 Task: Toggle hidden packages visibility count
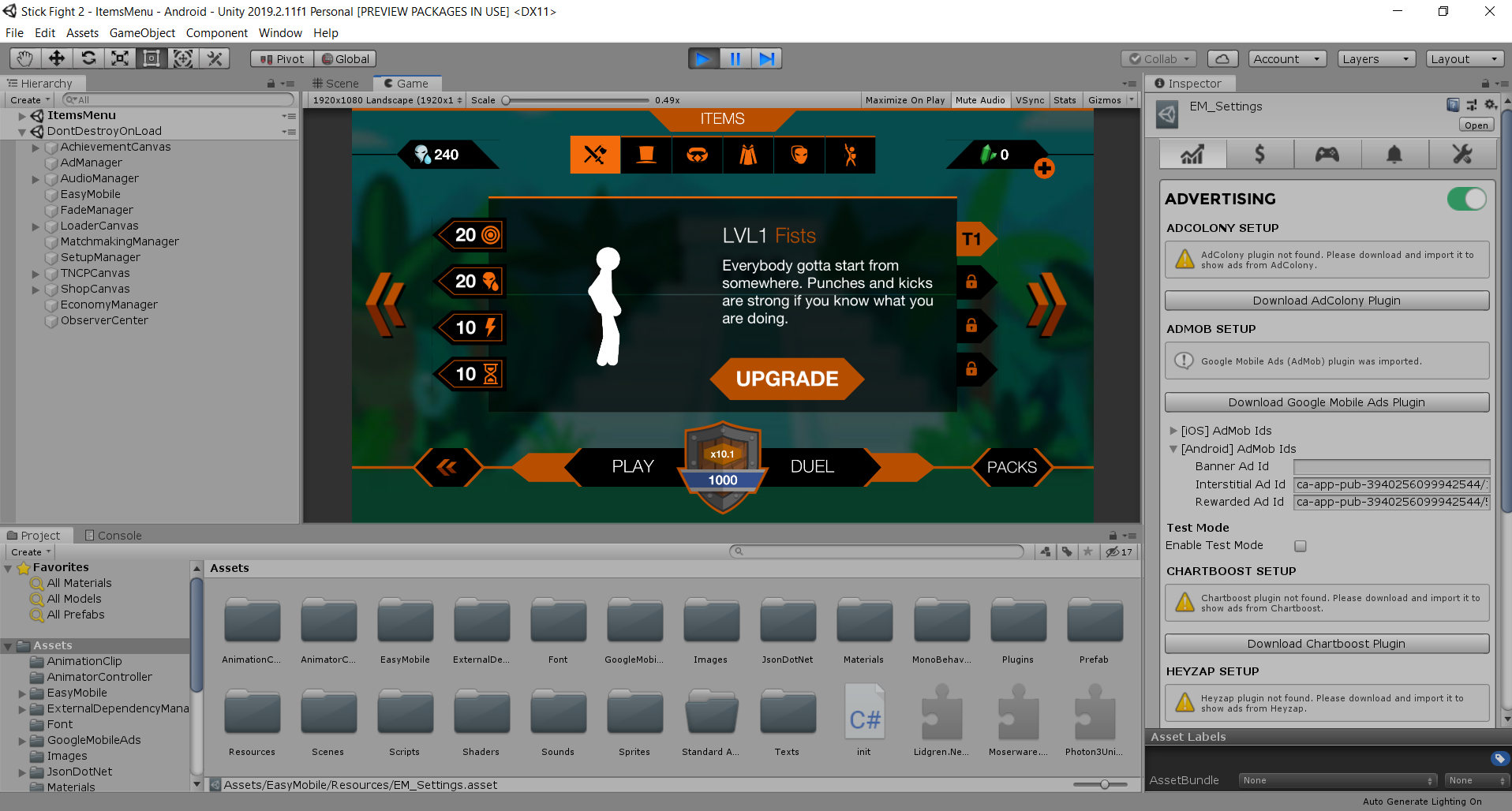pyautogui.click(x=1119, y=552)
